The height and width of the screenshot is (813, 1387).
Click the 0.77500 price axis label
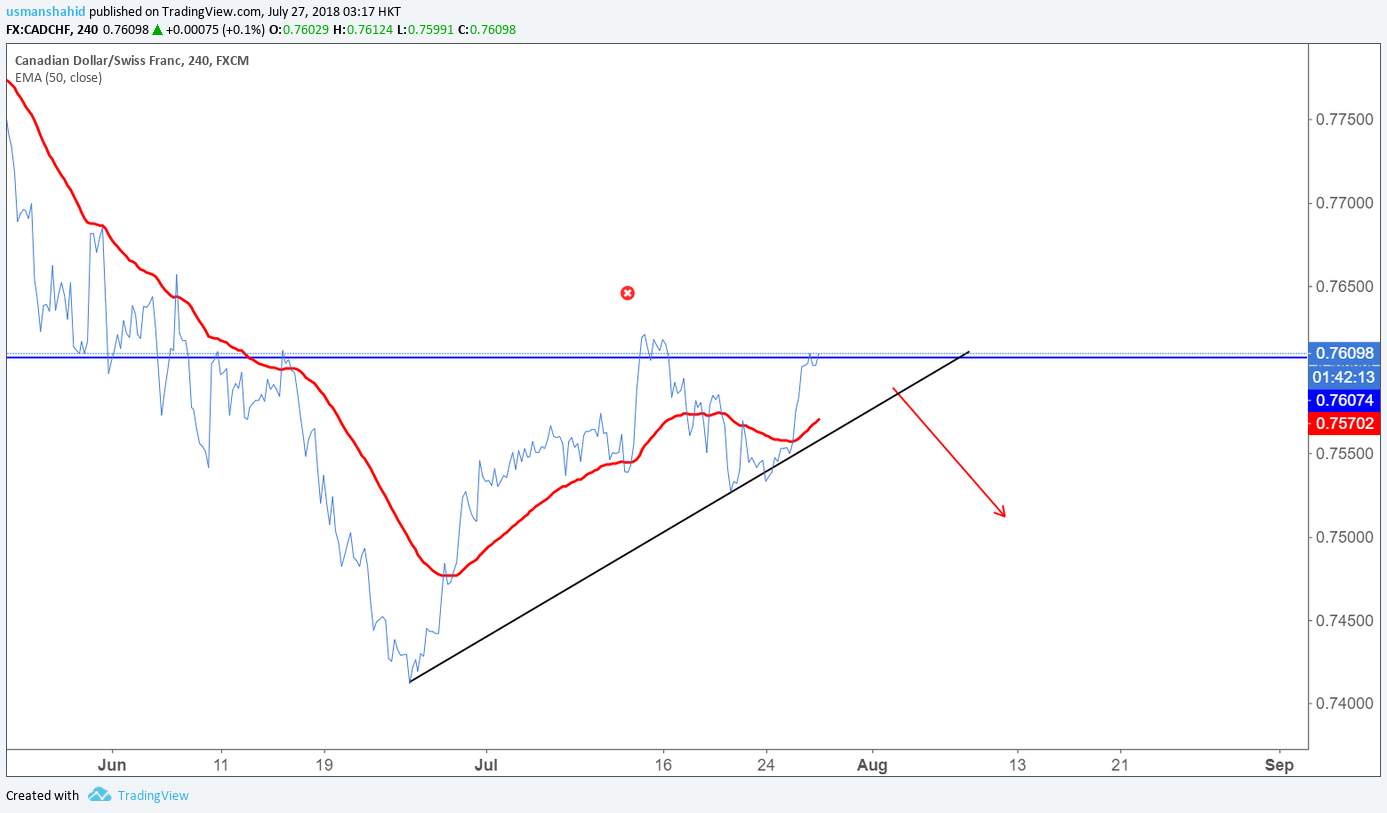click(1346, 119)
